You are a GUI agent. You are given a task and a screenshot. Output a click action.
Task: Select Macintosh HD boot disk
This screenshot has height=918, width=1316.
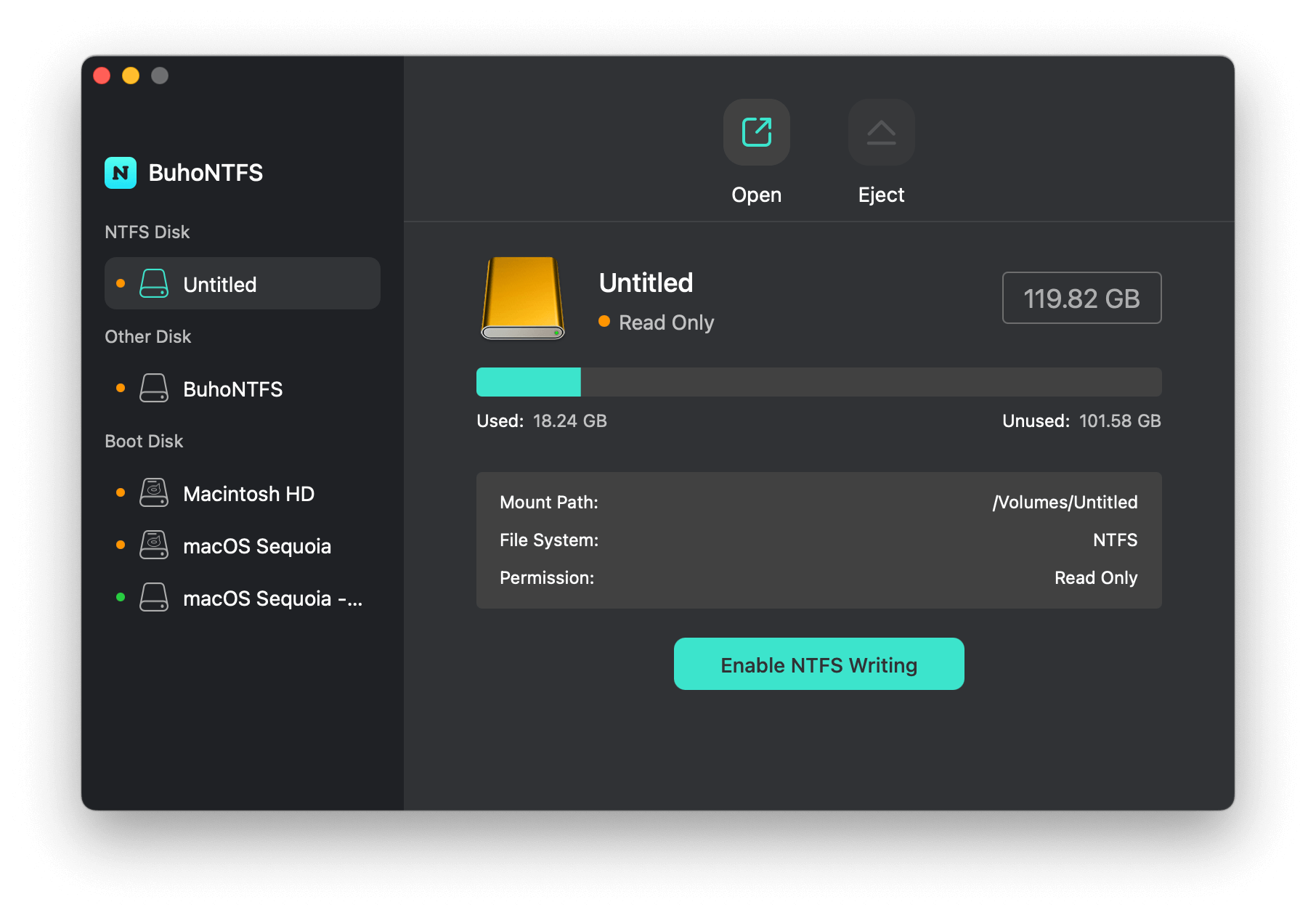(243, 492)
